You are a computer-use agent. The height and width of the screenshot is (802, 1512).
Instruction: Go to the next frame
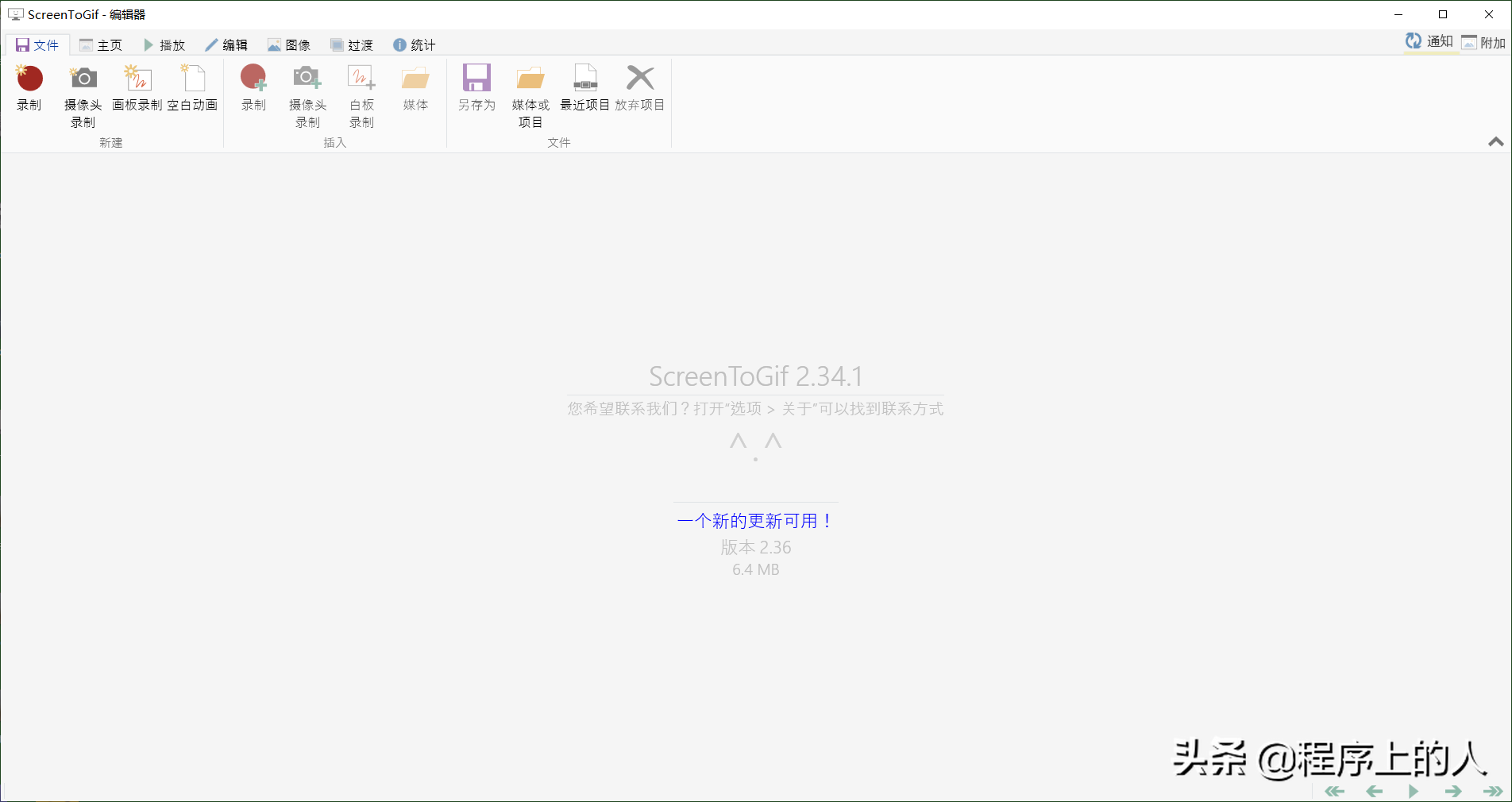pos(1453,791)
